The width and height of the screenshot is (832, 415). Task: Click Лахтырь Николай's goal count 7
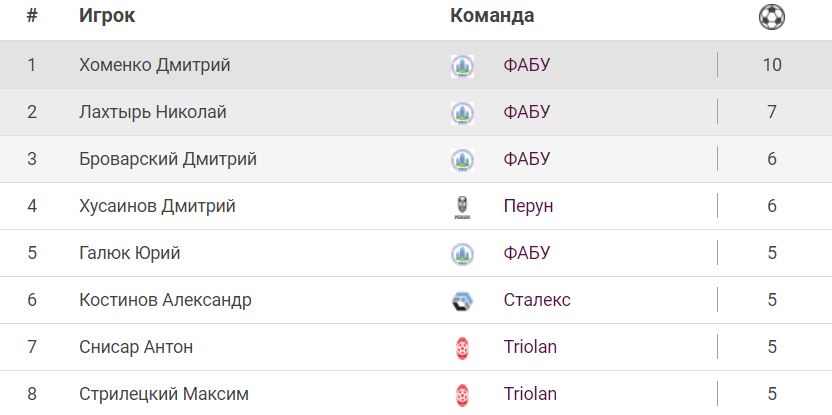[x=772, y=113]
